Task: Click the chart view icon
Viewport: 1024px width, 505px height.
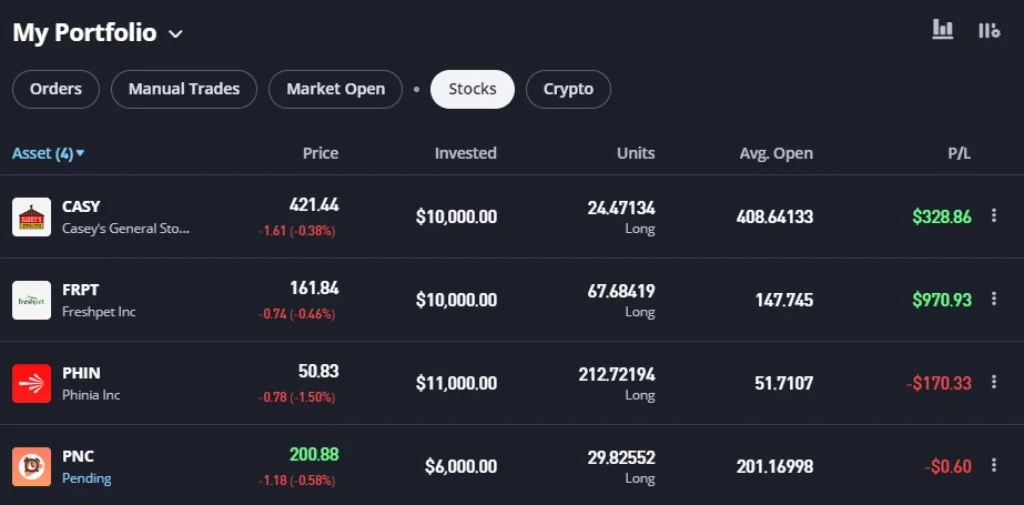Action: coord(942,30)
